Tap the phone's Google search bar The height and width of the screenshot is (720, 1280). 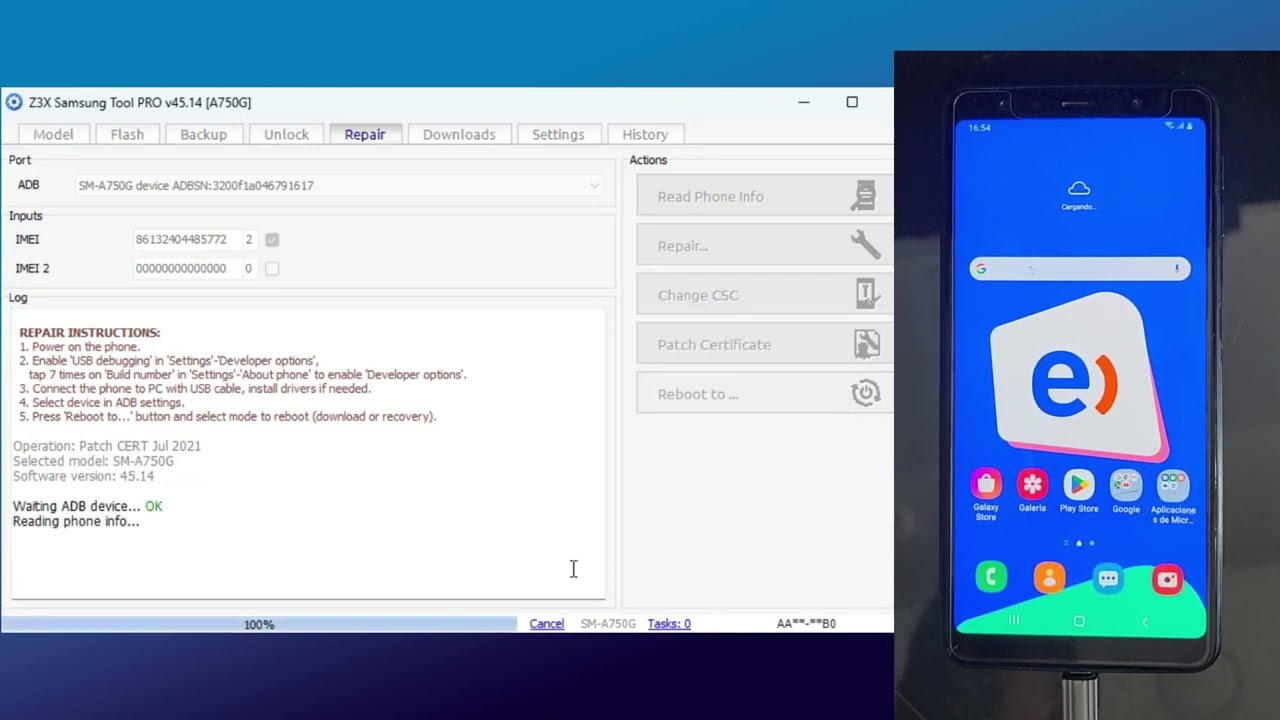pos(1079,269)
